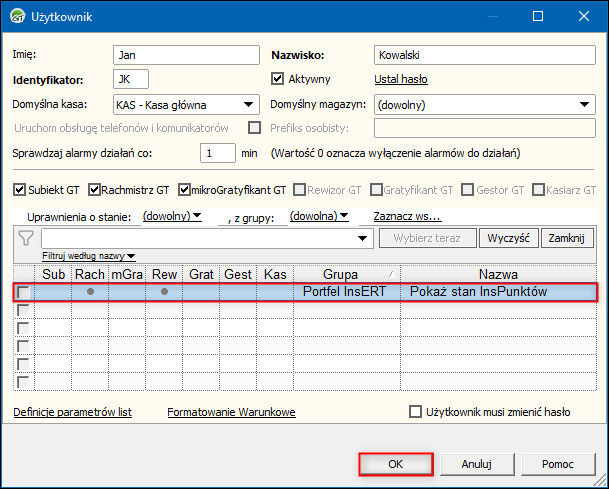Click the application icon in title bar
Screen dimensions: 609x489
click(17, 17)
